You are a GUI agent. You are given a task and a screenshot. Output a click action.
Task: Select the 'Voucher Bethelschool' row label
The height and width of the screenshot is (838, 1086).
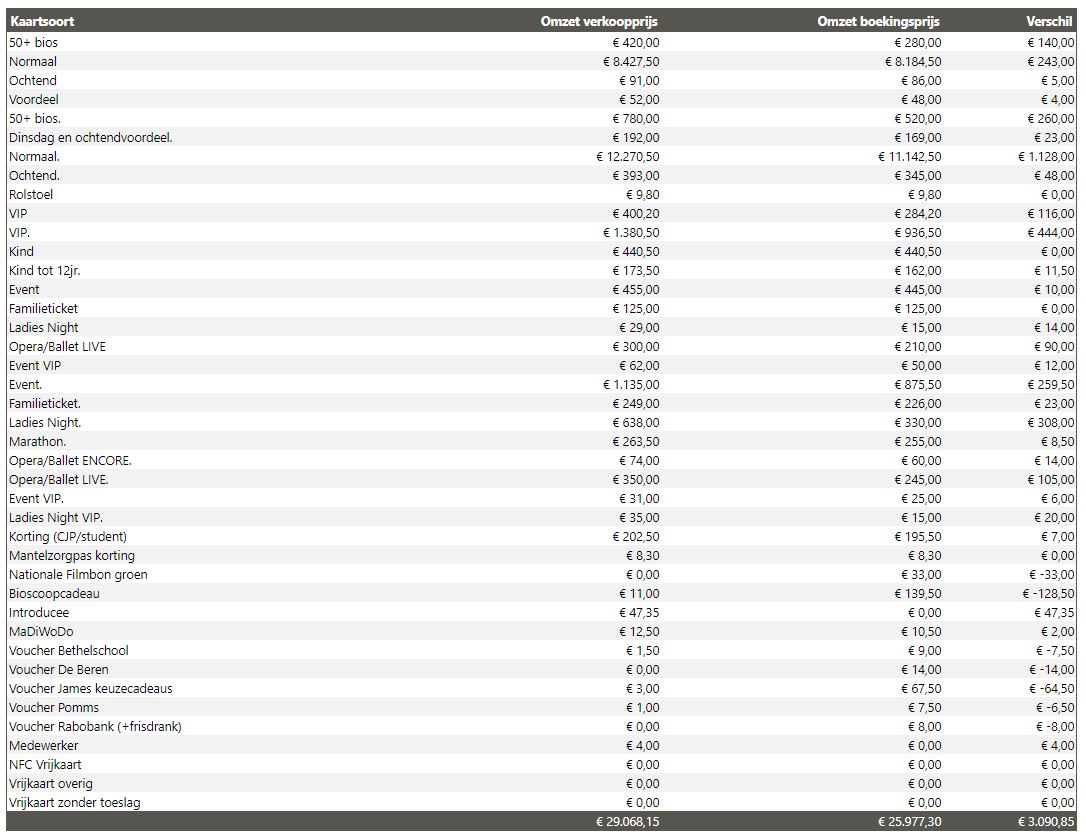click(69, 651)
